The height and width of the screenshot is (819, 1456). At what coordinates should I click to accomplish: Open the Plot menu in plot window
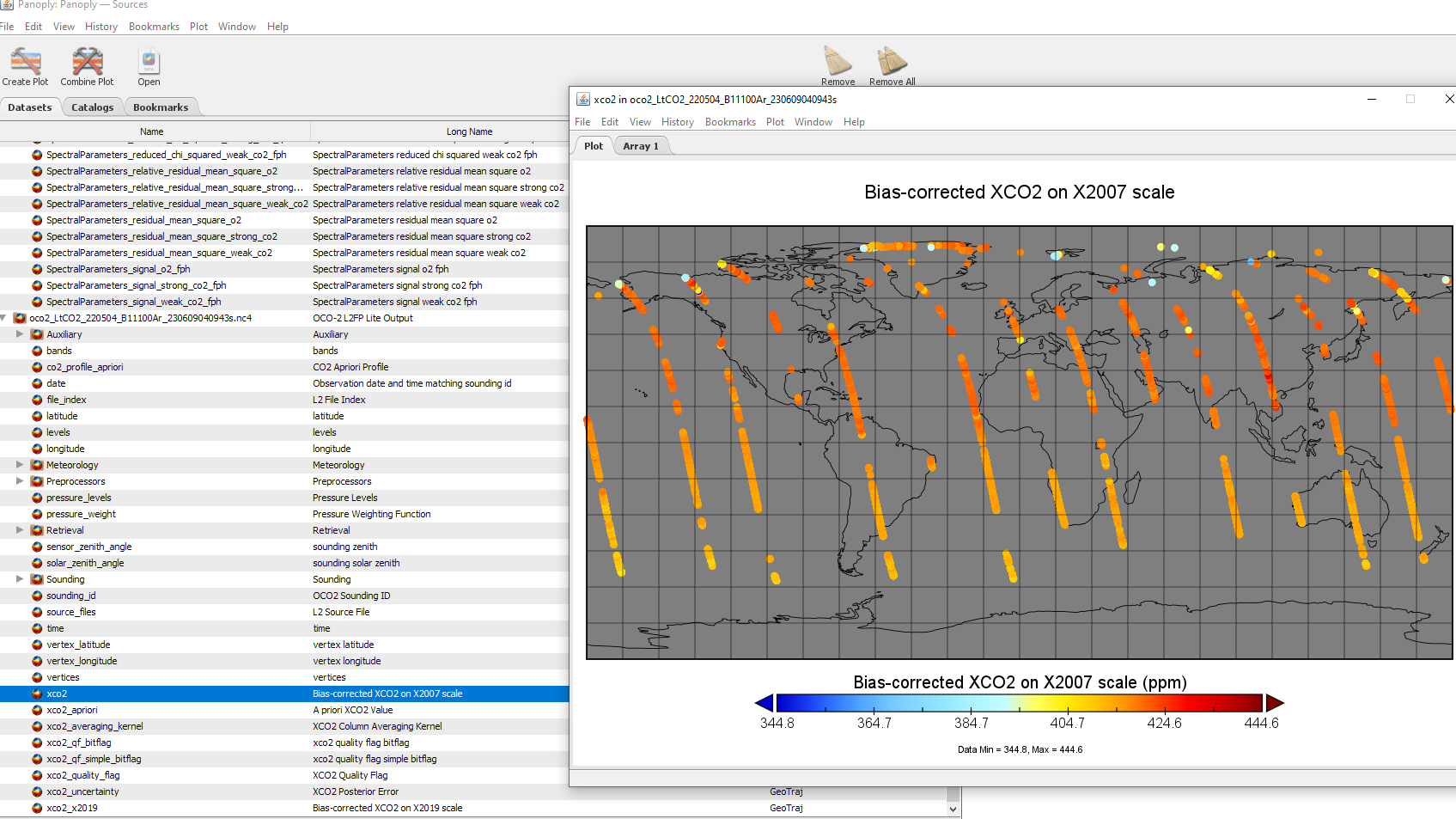pos(775,122)
